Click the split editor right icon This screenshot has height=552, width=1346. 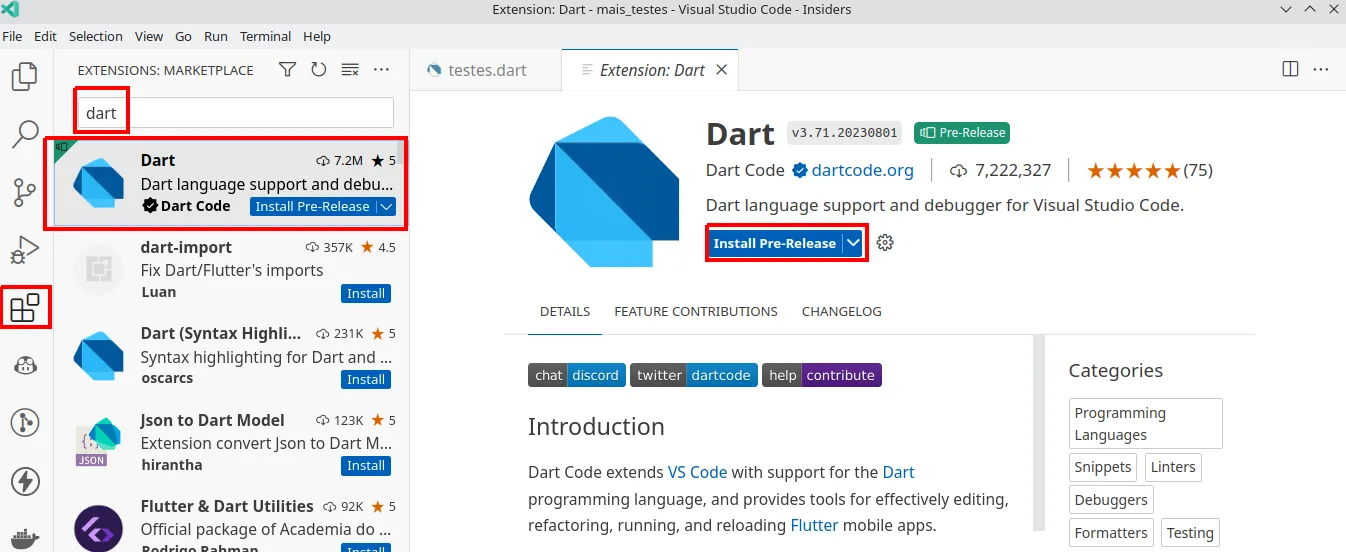tap(1291, 70)
